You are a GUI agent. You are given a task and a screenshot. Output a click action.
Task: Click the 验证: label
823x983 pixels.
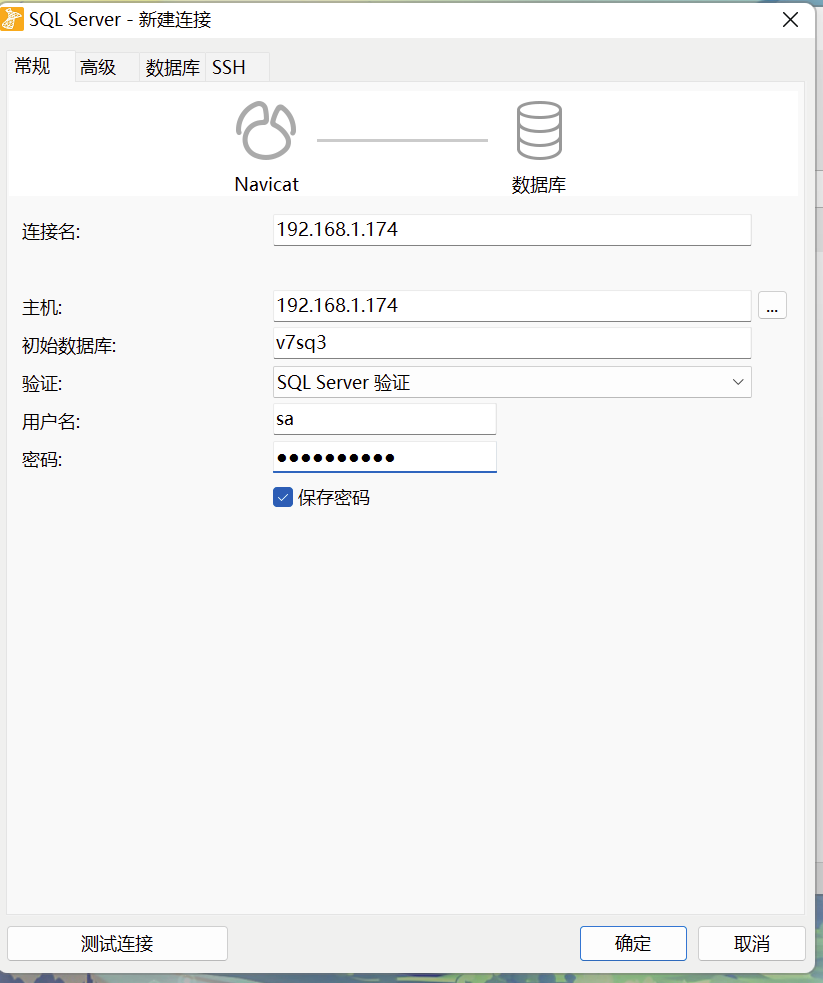(x=42, y=384)
